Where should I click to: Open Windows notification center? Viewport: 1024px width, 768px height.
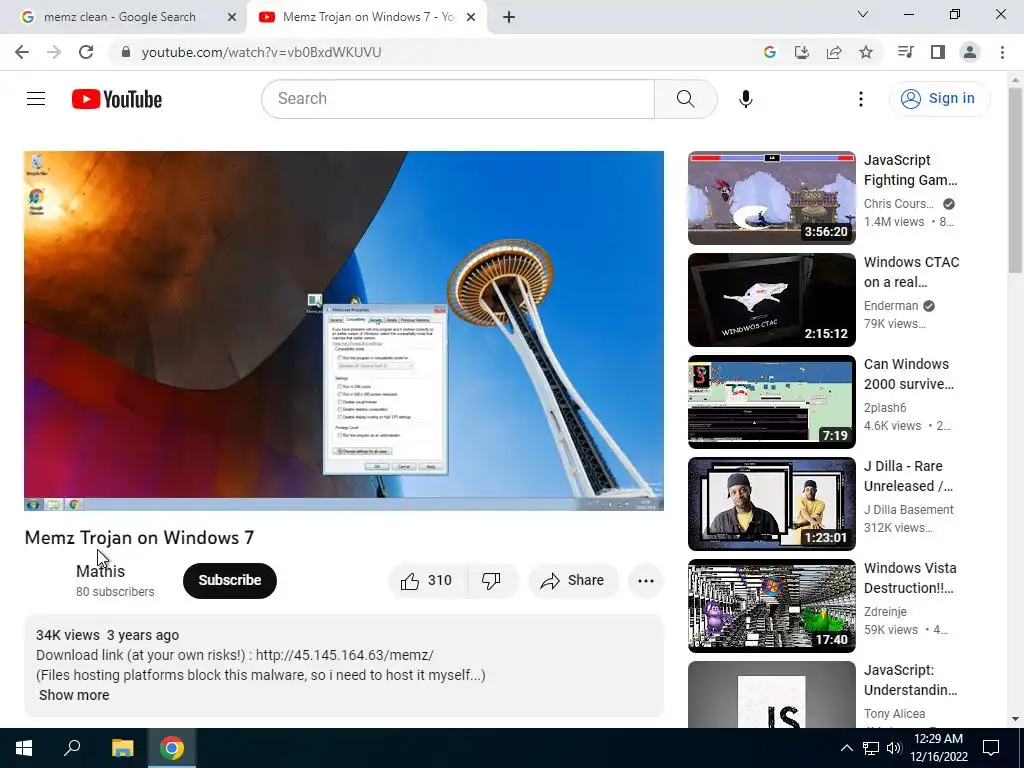tap(991, 748)
